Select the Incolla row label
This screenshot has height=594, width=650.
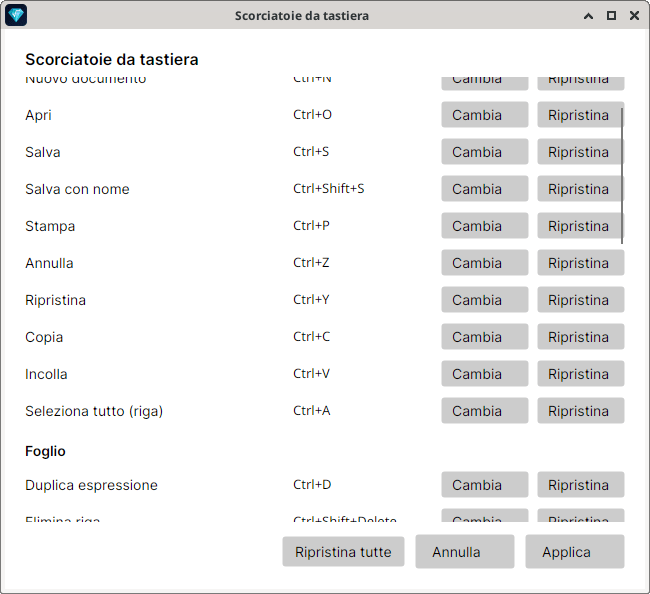point(46,374)
